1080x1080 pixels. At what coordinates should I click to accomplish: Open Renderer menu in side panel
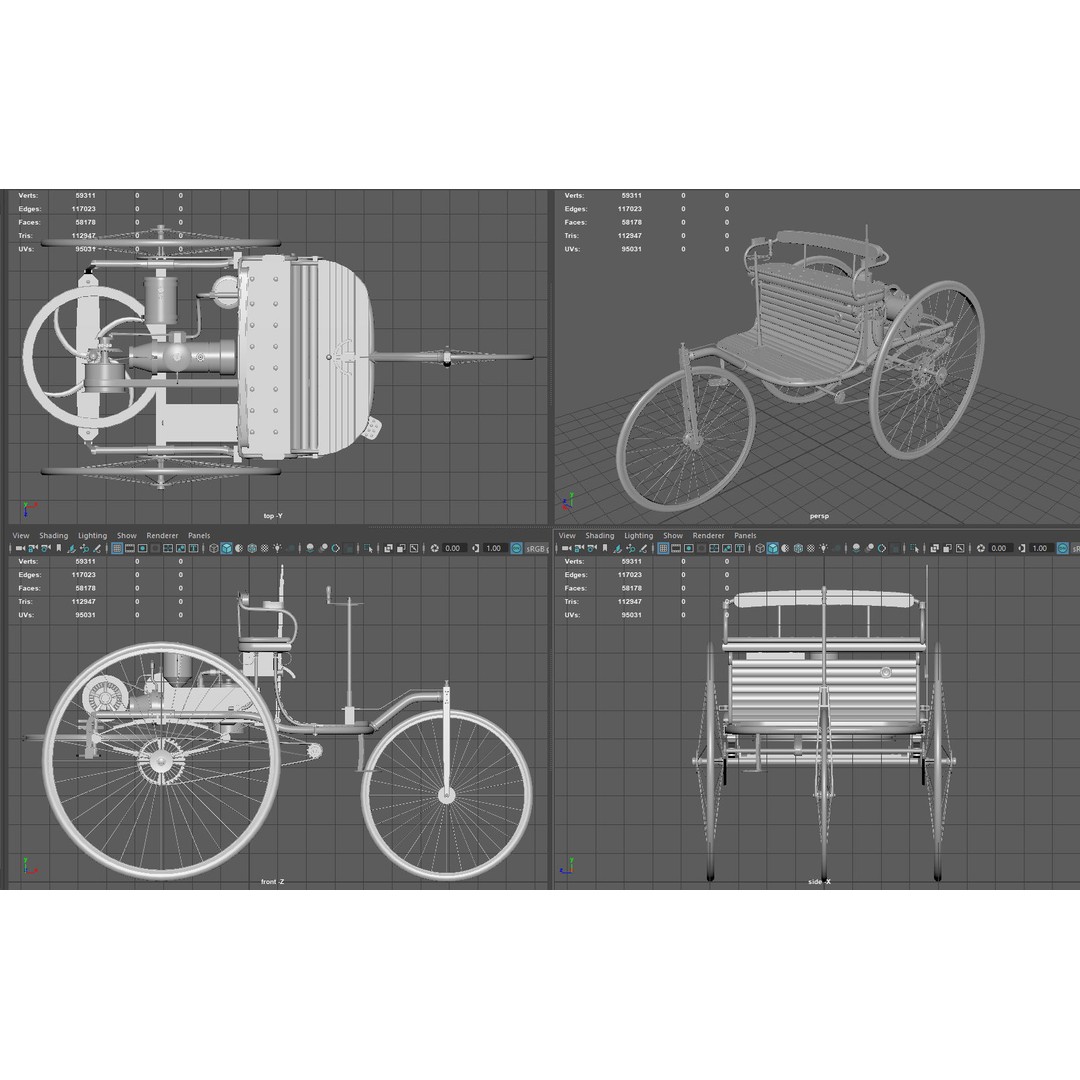(x=708, y=535)
